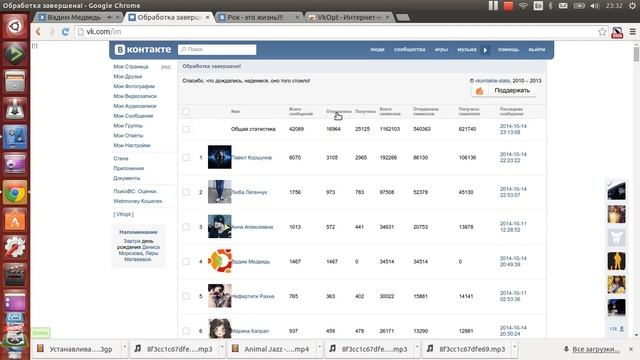The height and width of the screenshot is (360, 640).
Task: Launch Google Chrome from the Ubuntu dock
Action: click(15, 193)
